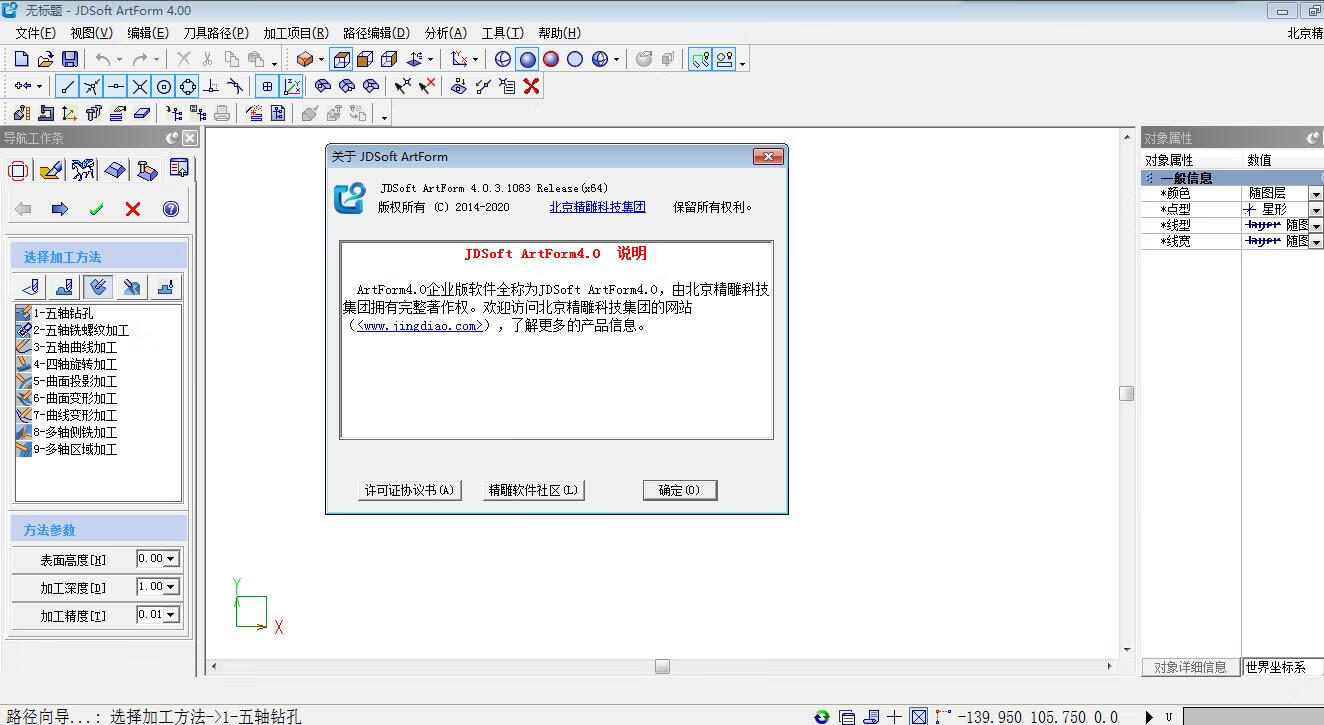Open the 线宽 property dropdown arrow
This screenshot has height=725, width=1324.
(1316, 242)
